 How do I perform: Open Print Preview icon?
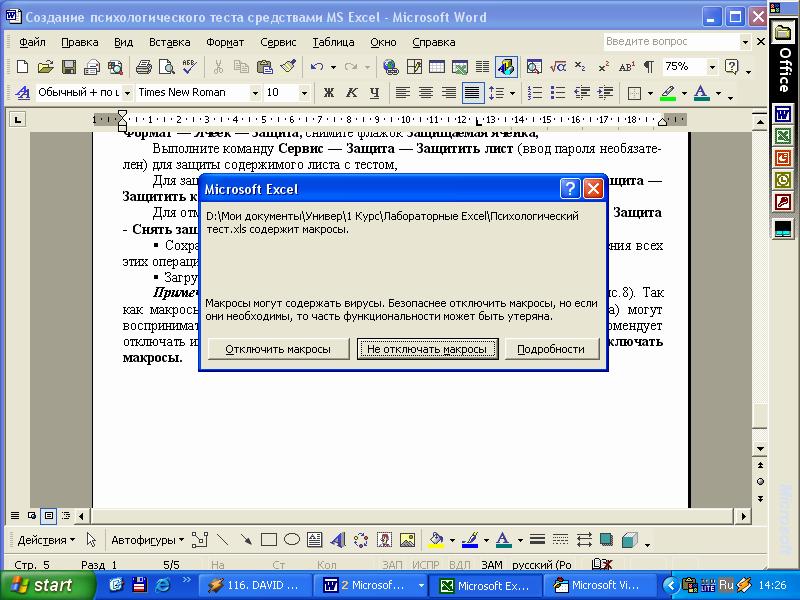[x=166, y=67]
